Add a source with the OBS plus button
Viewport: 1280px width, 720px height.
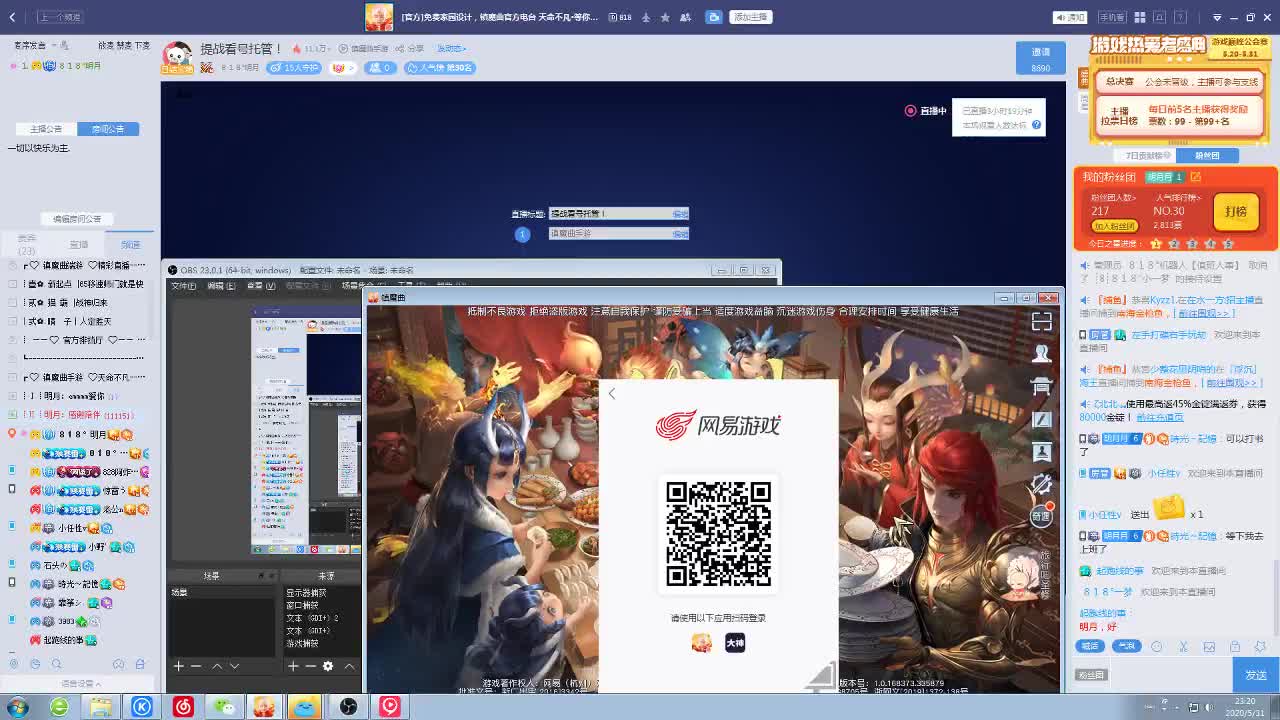point(293,666)
